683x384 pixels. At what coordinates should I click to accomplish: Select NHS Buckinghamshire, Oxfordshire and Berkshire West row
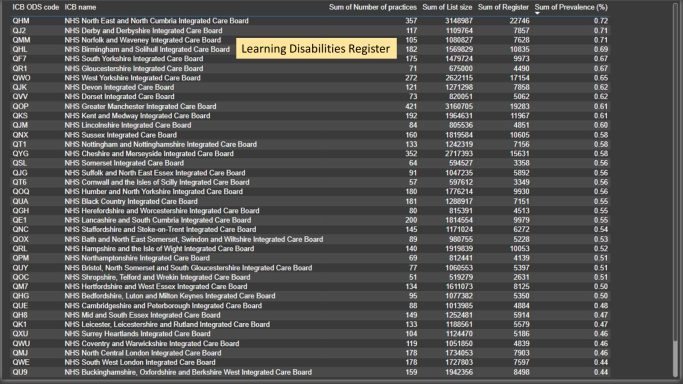(x=188, y=372)
